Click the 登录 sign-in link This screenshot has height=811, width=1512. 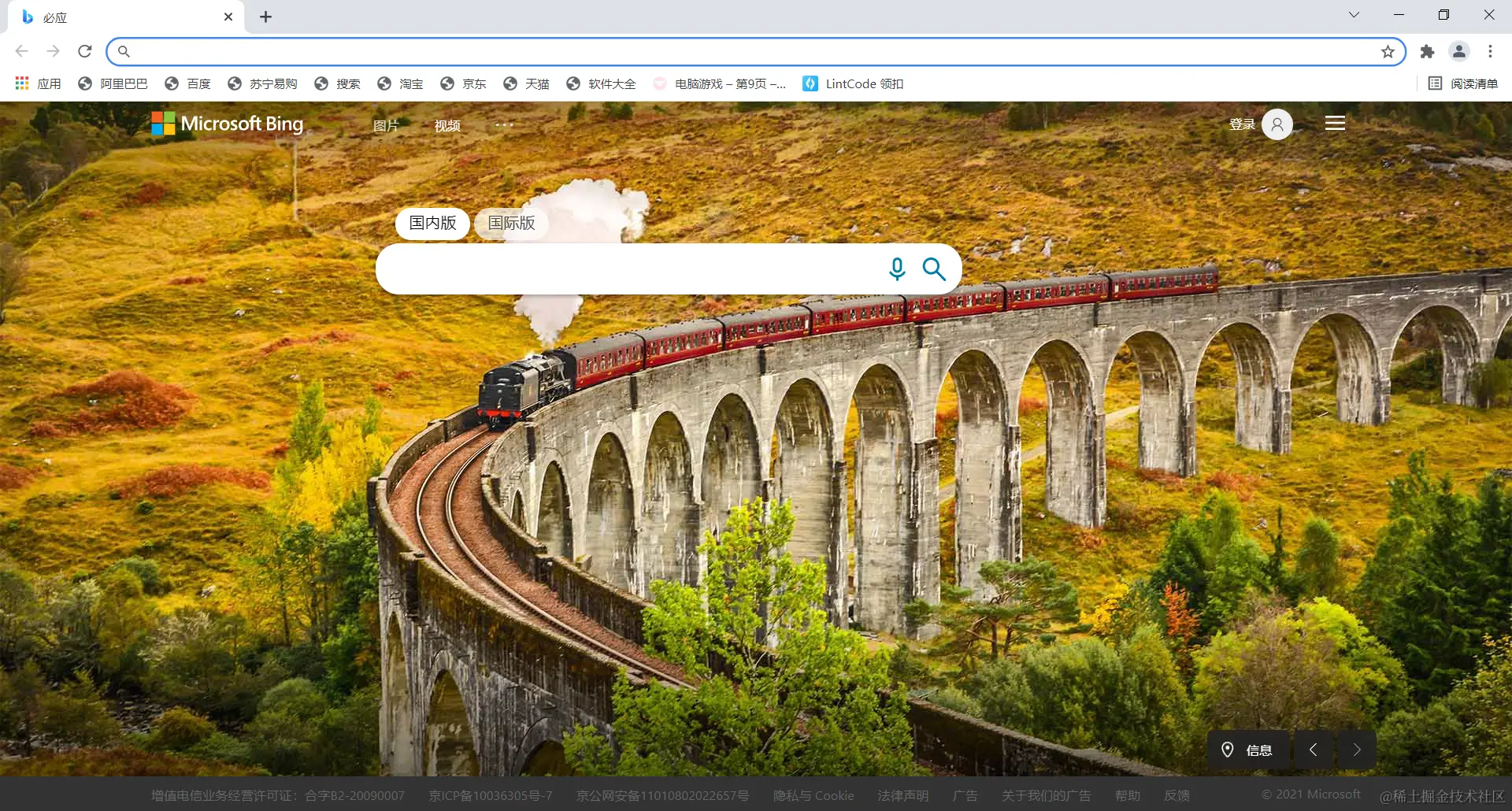1242,124
